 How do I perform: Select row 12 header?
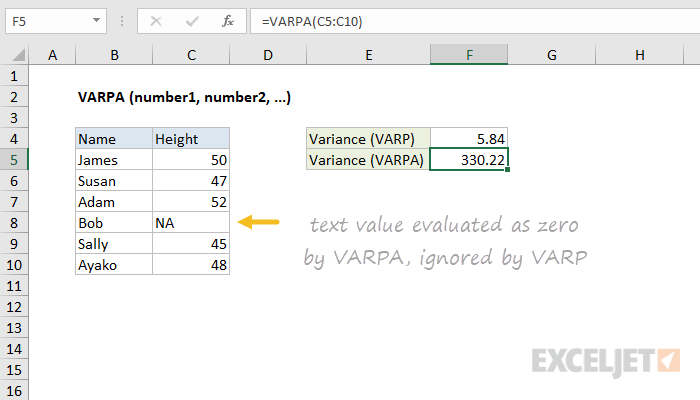pos(14,307)
